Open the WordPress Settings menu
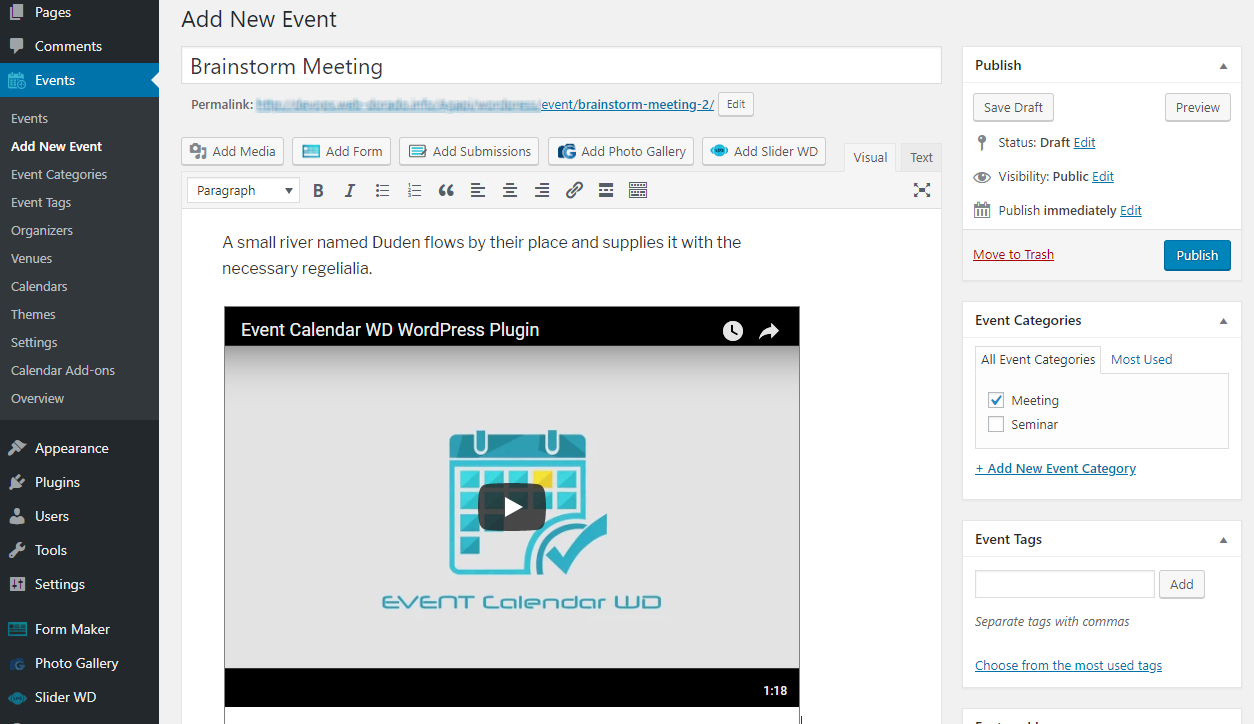The height and width of the screenshot is (724, 1254). click(x=79, y=584)
